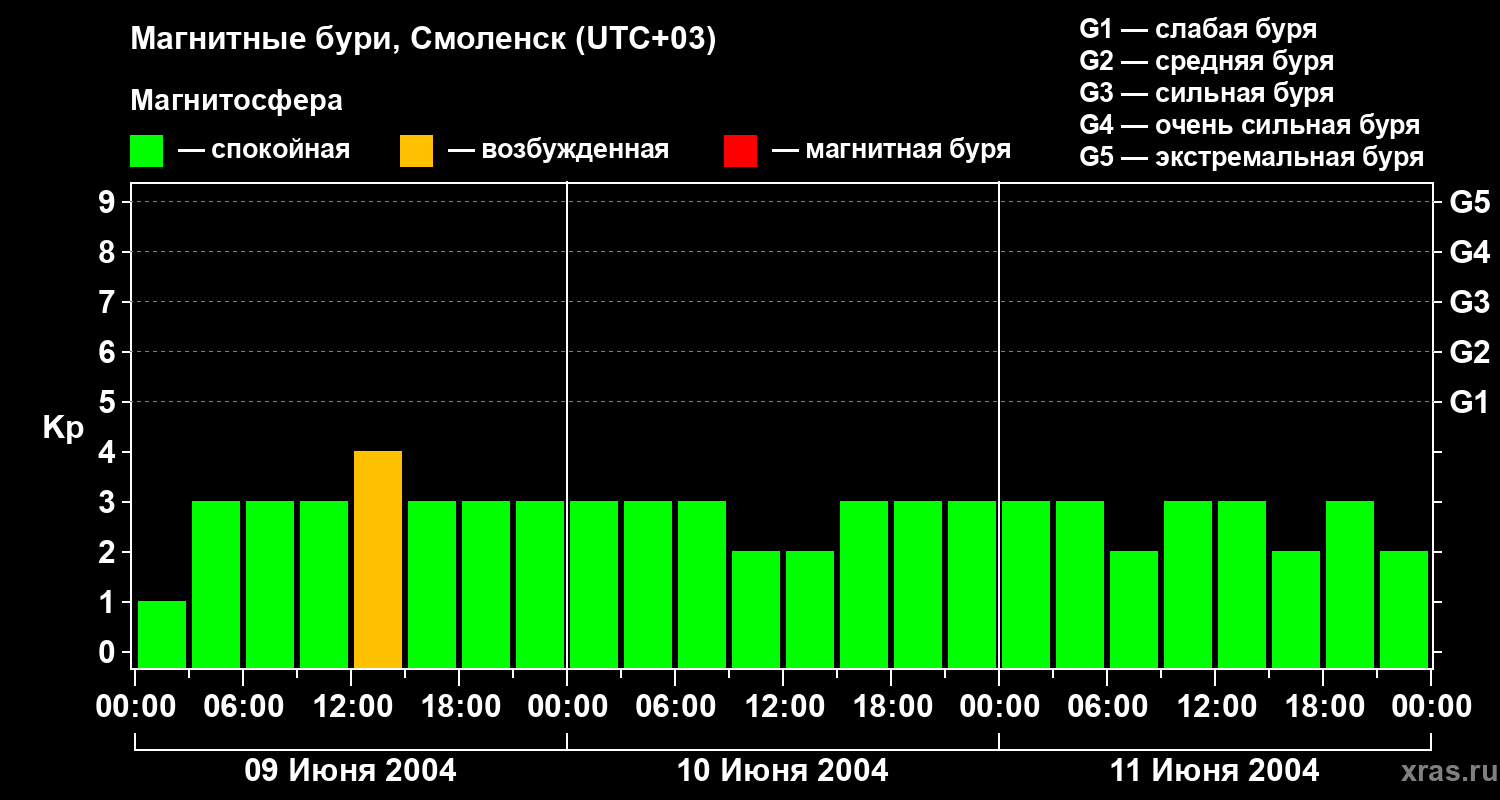Click the G1 storm level axis label
The image size is (1500, 800).
point(1469,402)
